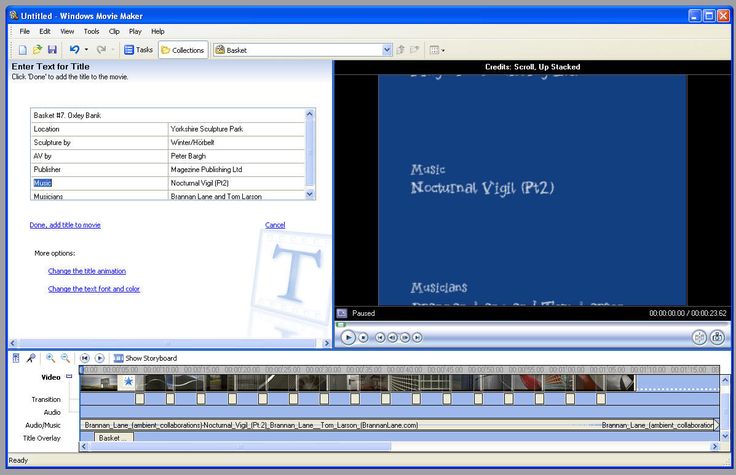The height and width of the screenshot is (475, 736).
Task: Toggle the Collections pane button
Action: click(x=183, y=50)
